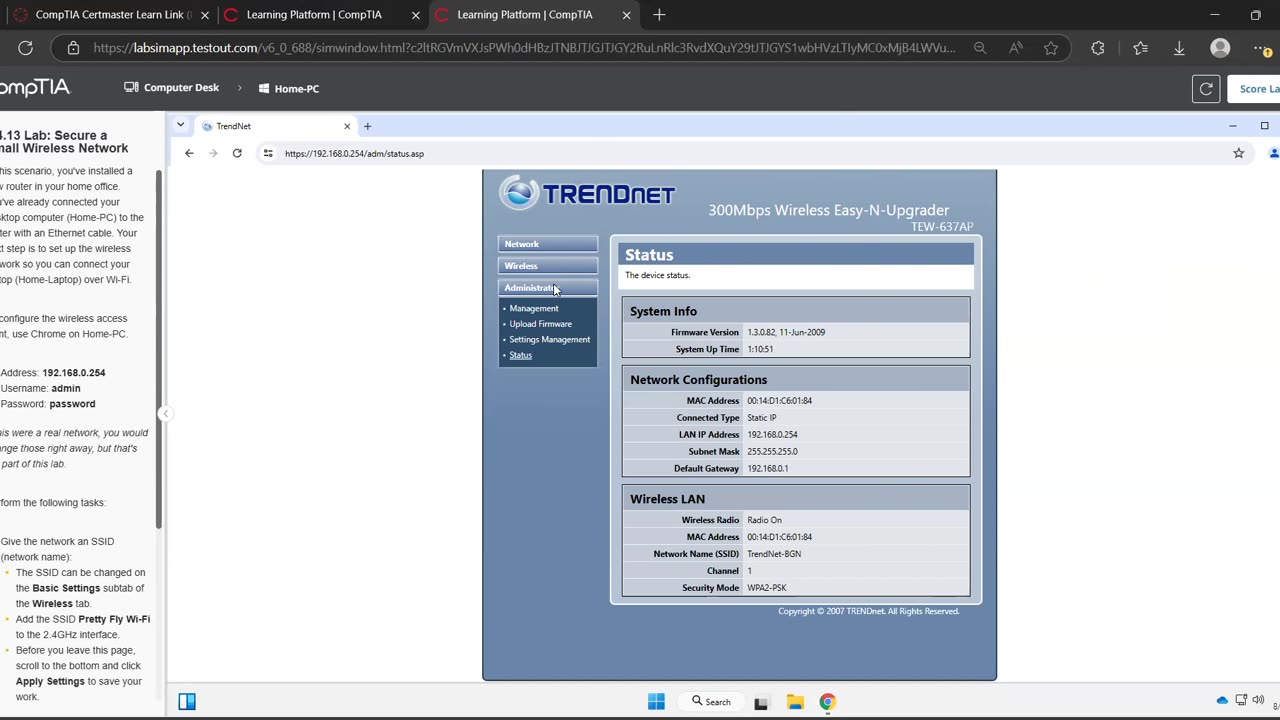Click the lab instructions panel scrollbar
This screenshot has height=720, width=1280.
tap(158, 348)
